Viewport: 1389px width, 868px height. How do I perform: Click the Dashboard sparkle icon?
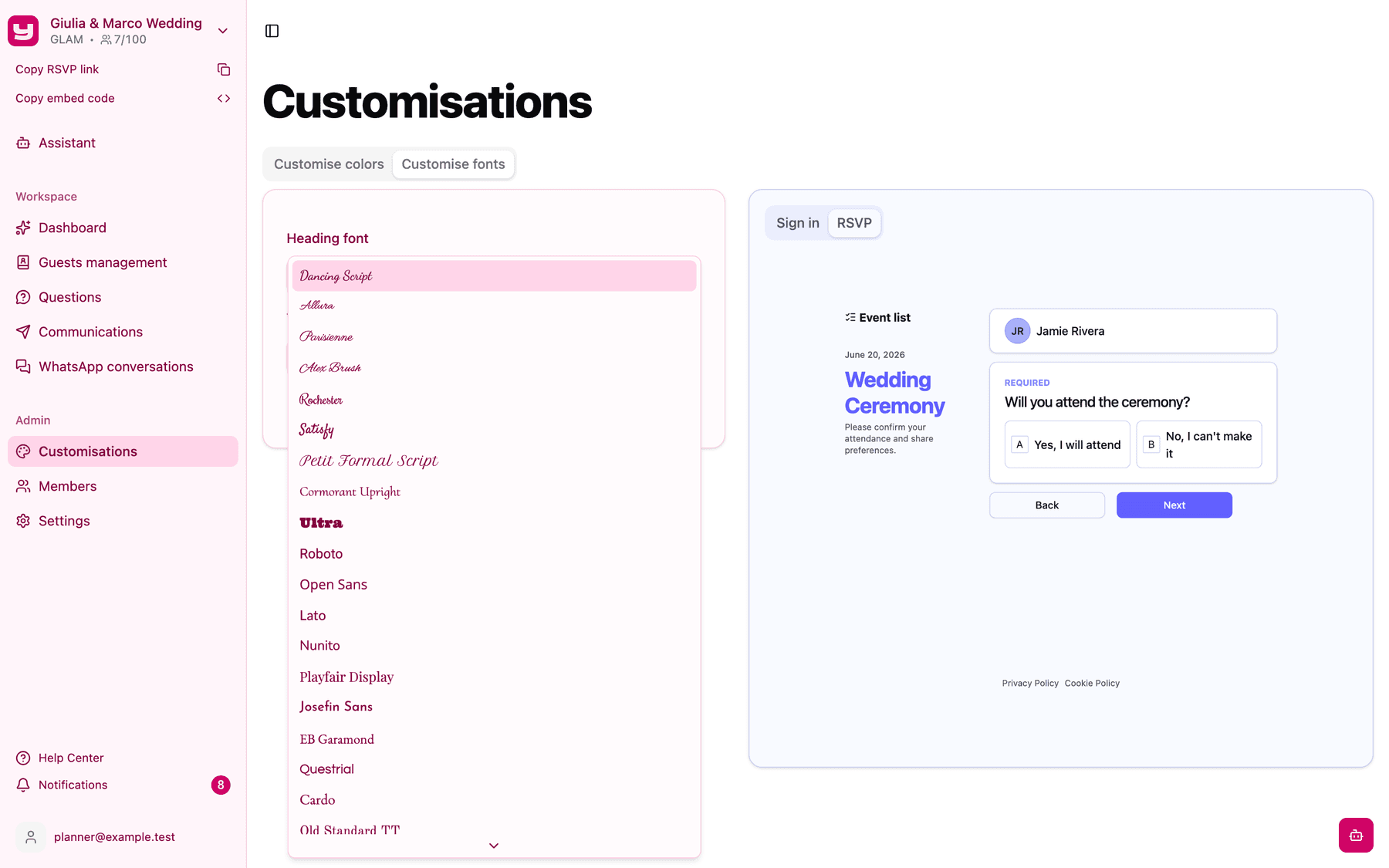point(23,228)
